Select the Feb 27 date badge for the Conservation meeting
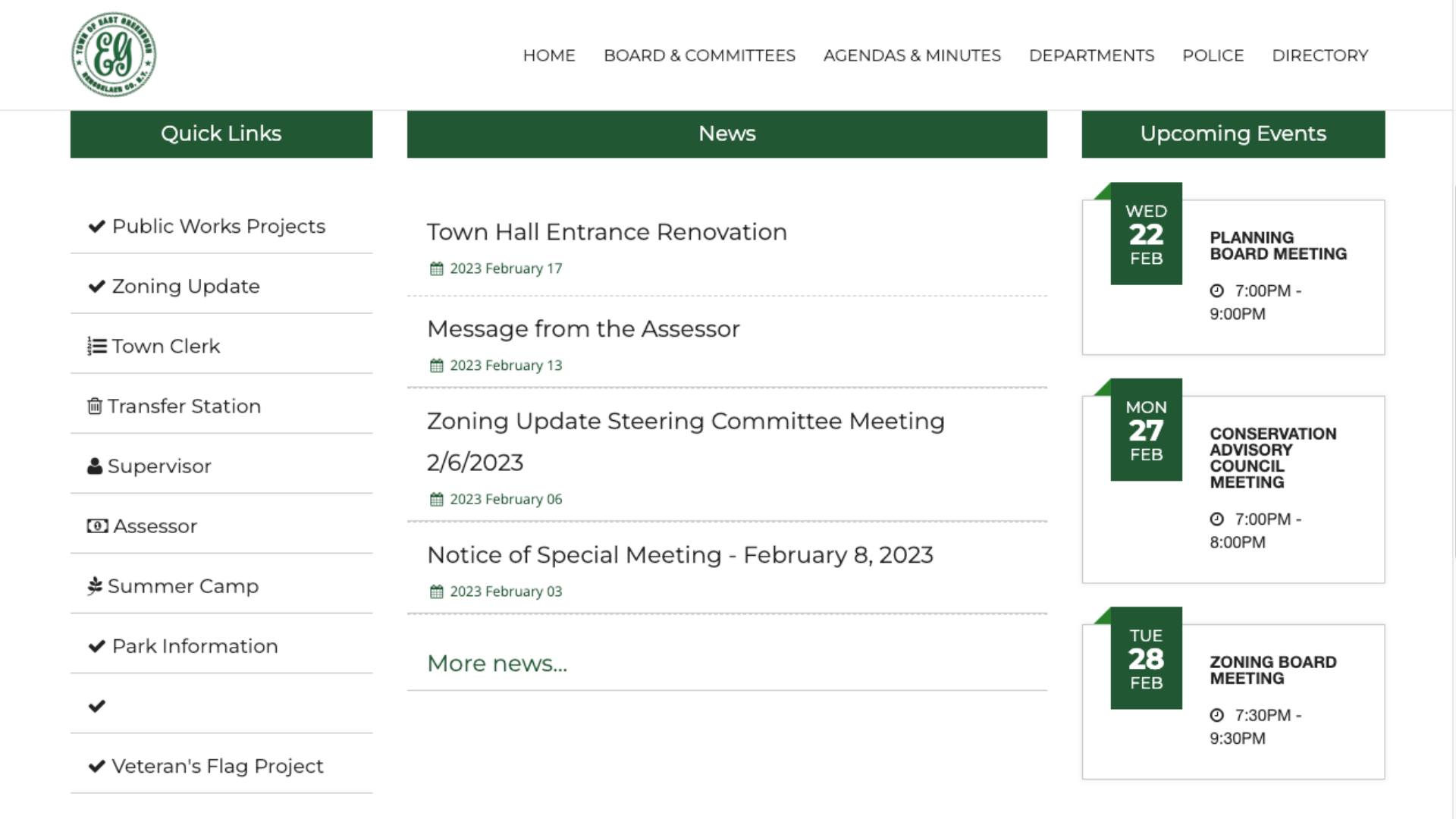The image size is (1456, 819). point(1146,430)
